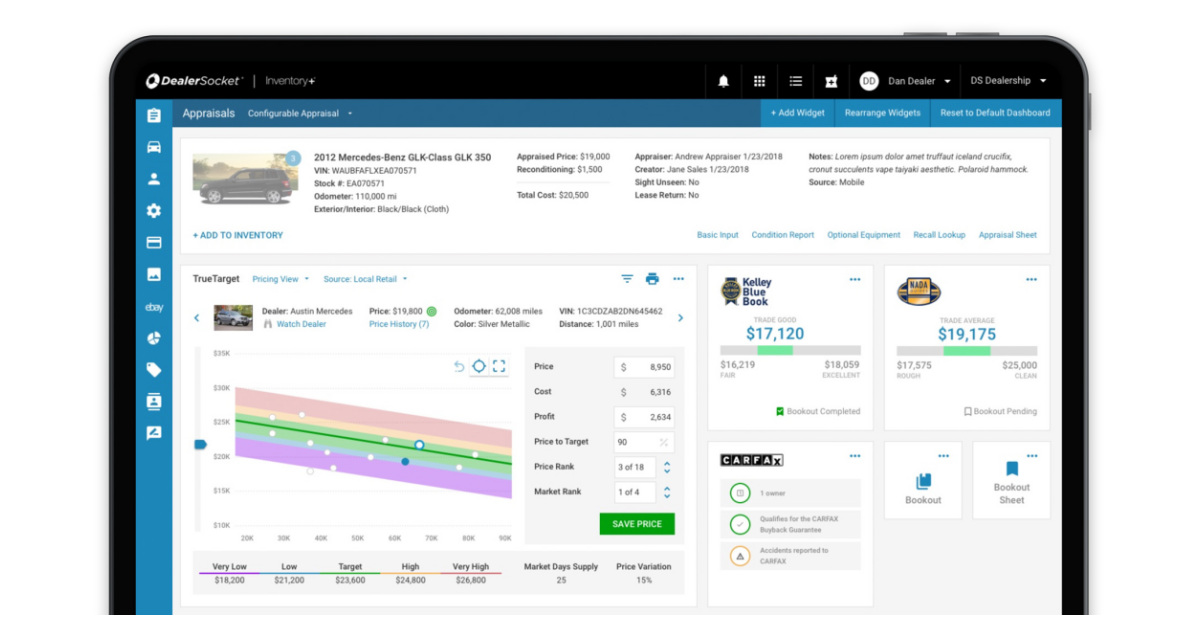Image resolution: width=1200 pixels, height=627 pixels.
Task: Switch to the Optional Equipment tab
Action: [x=863, y=235]
